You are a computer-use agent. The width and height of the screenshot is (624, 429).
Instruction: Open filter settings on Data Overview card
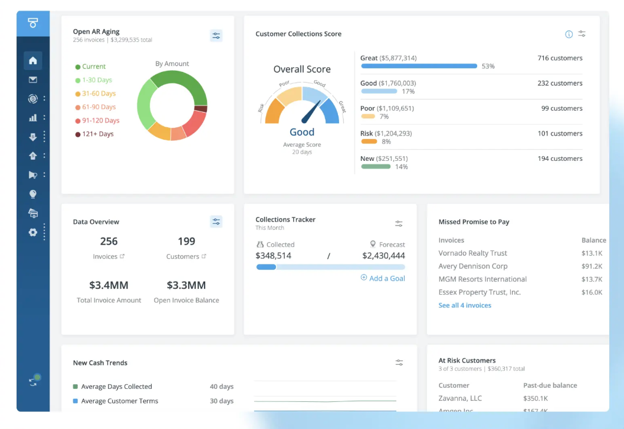216,222
